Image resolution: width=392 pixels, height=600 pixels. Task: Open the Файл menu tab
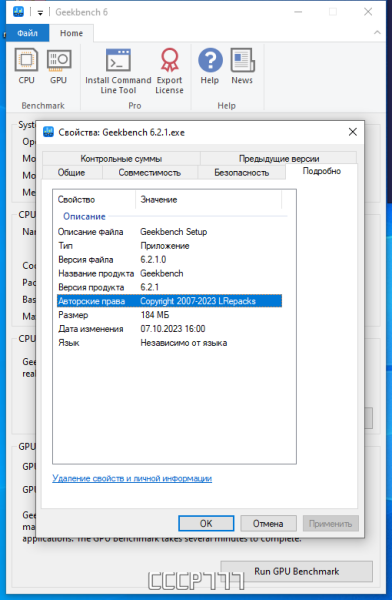pyautogui.click(x=28, y=33)
